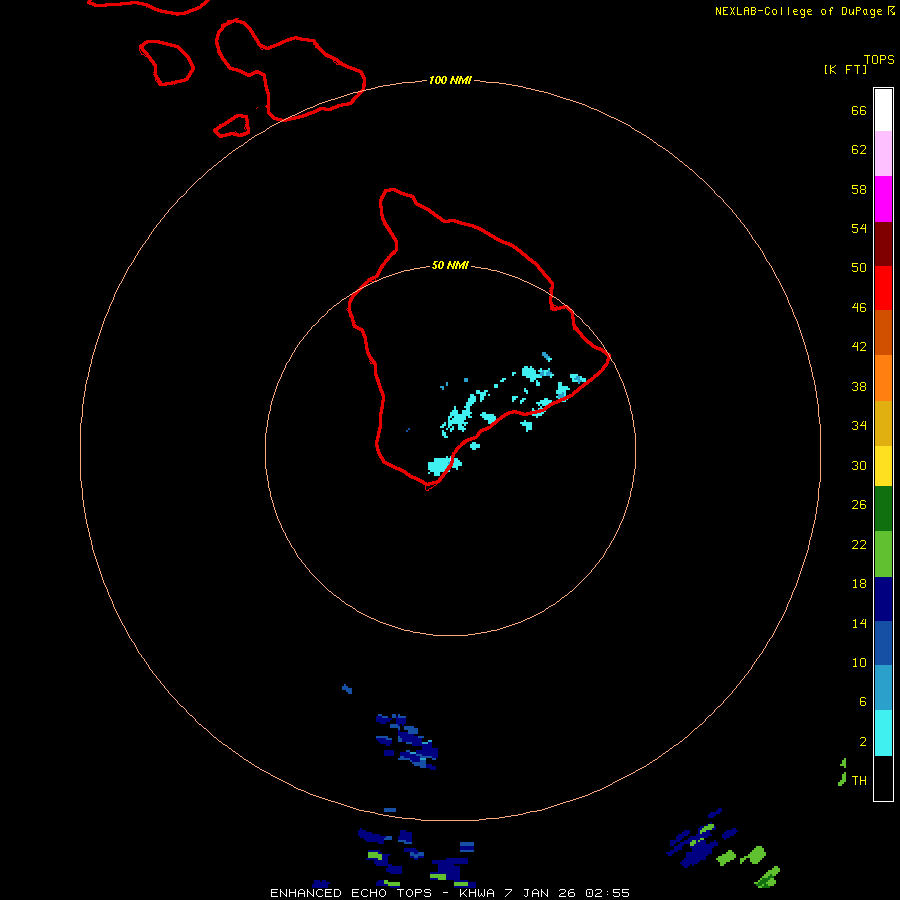The image size is (900, 900).
Task: Click the 02:55 timestamp
Action: [x=607, y=893]
